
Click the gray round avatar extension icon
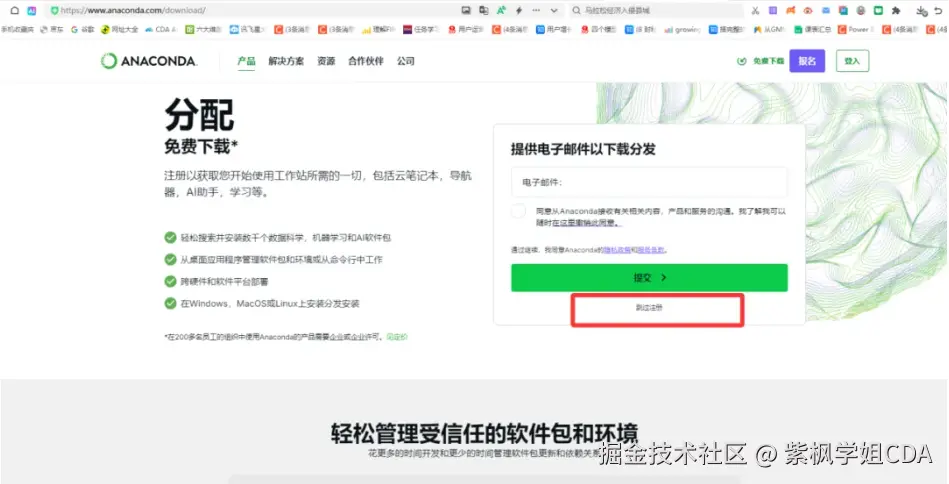[861, 10]
